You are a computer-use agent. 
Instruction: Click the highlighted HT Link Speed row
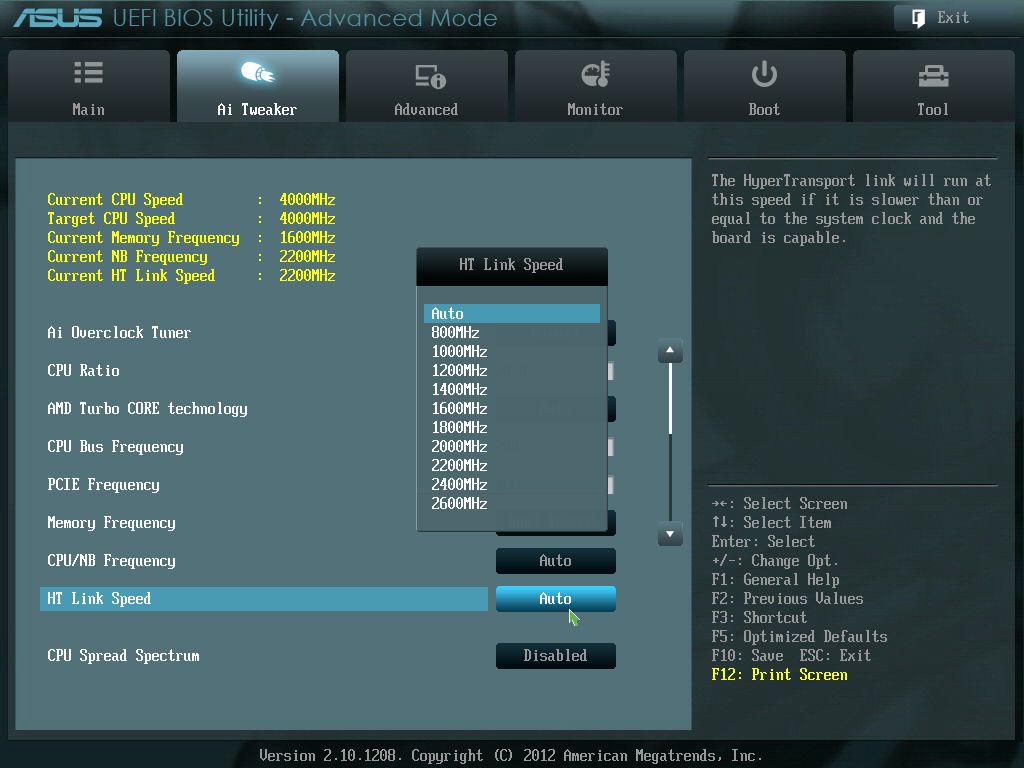[264, 599]
